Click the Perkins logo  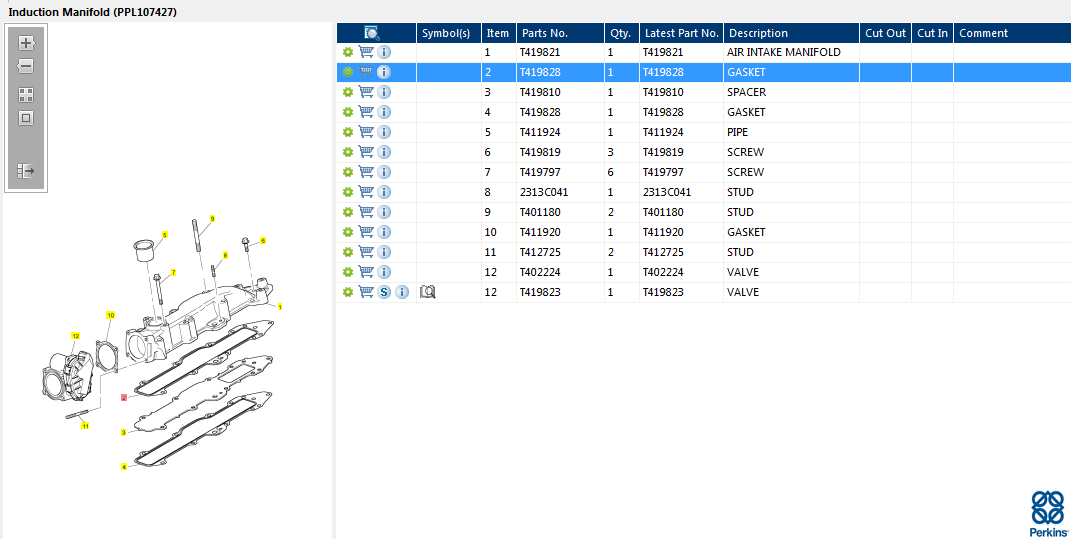(1048, 513)
